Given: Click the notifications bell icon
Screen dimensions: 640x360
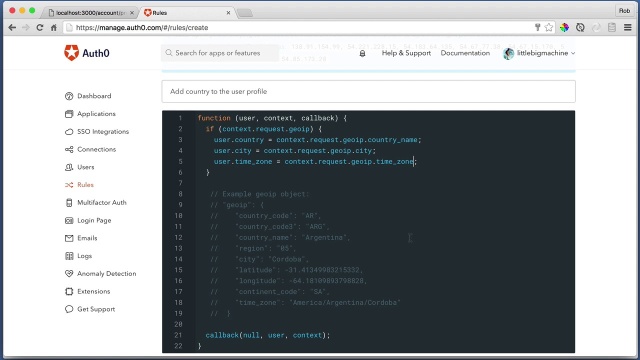Looking at the screenshot, I should click(362, 53).
